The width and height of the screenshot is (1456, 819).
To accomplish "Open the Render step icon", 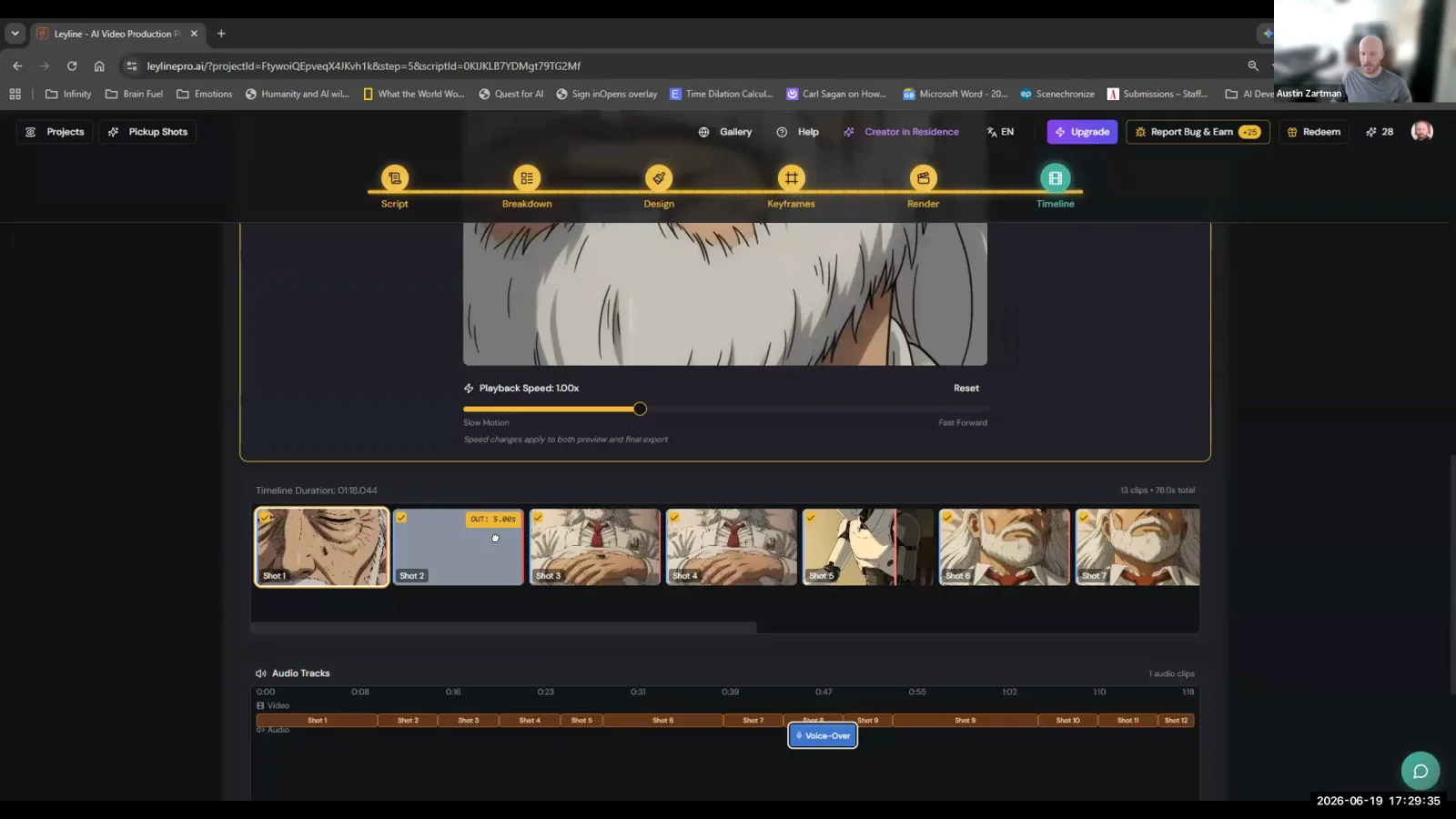I will tap(923, 178).
